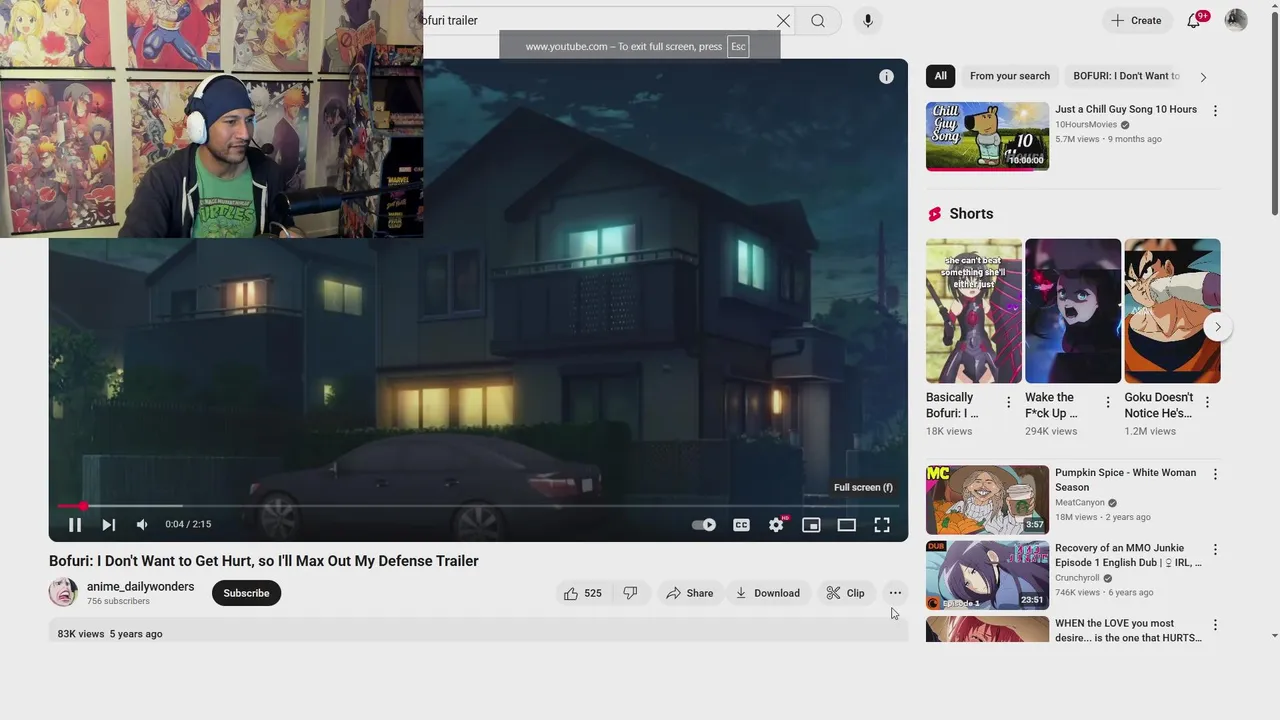Viewport: 1280px width, 720px height.
Task: Play the Goku Doesn't Notice short
Action: (x=1172, y=311)
